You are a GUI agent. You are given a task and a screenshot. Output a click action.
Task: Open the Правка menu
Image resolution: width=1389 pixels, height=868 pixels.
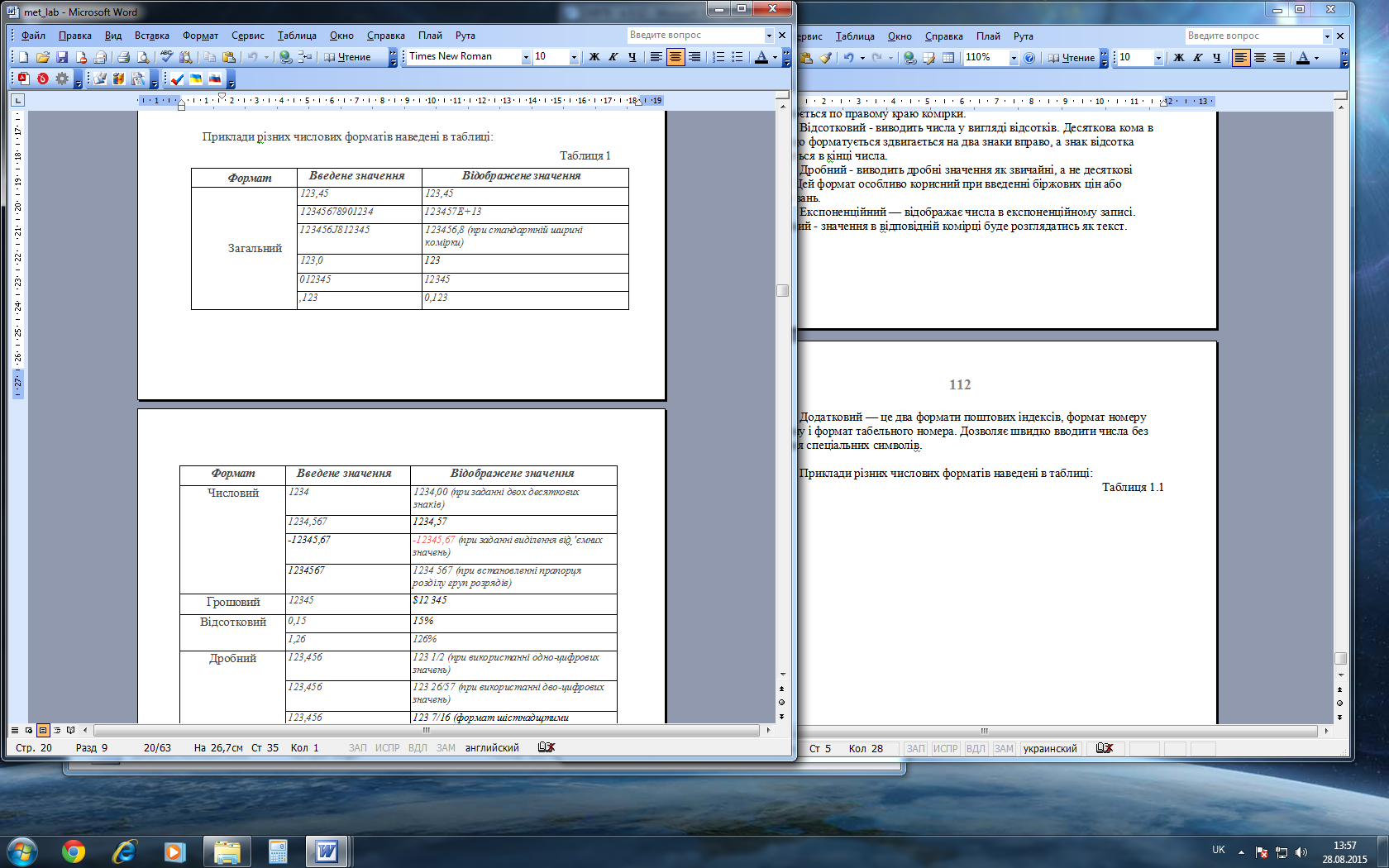pyautogui.click(x=75, y=36)
